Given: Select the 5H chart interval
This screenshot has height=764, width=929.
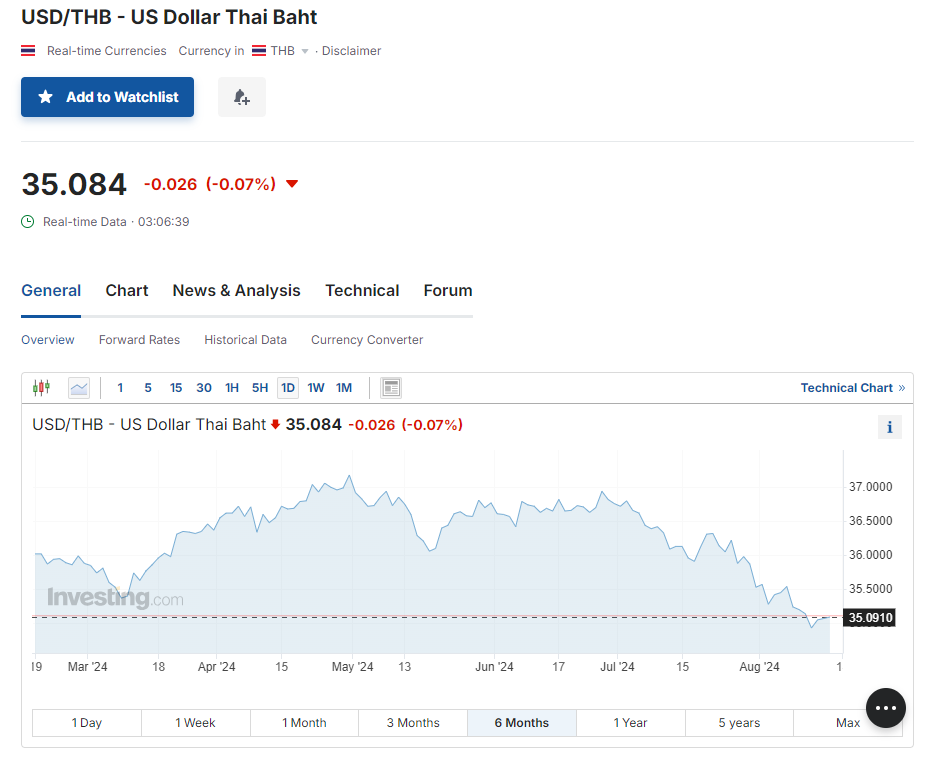Looking at the screenshot, I should click(260, 388).
